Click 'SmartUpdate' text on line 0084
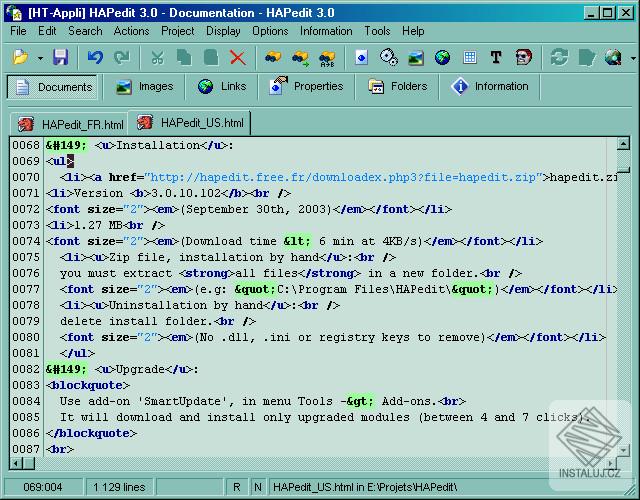 pos(183,401)
